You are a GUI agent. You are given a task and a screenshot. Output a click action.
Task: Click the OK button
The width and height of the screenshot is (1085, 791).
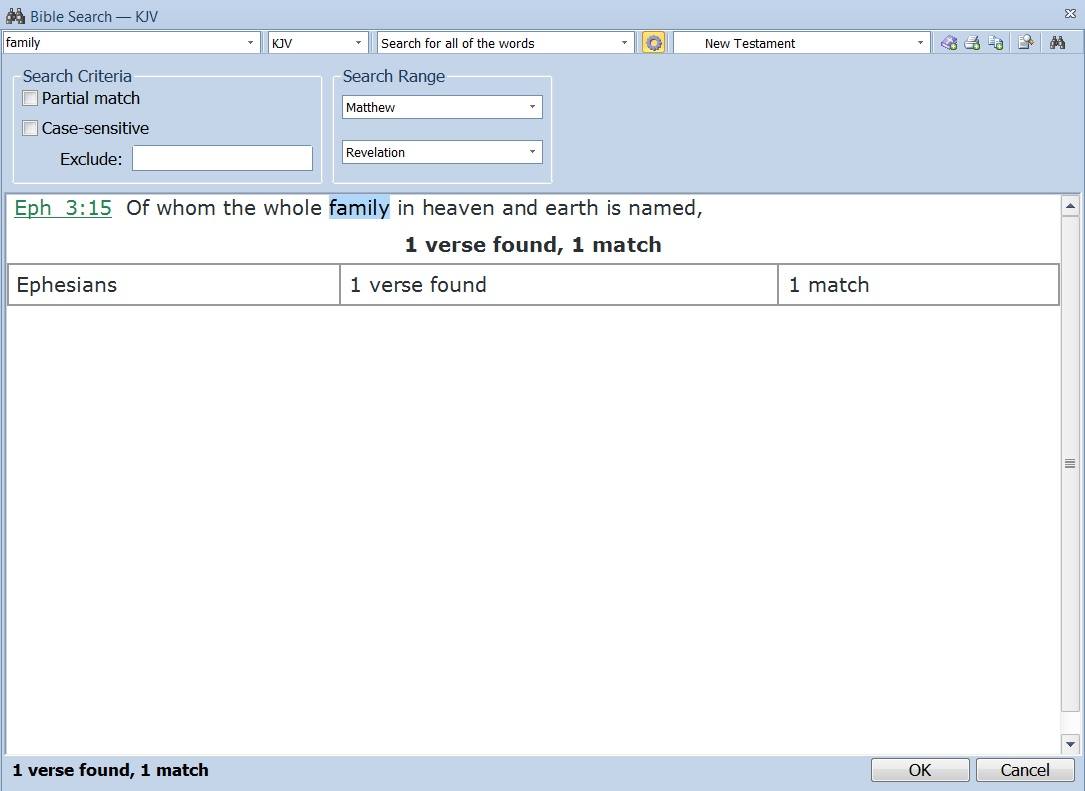click(920, 770)
